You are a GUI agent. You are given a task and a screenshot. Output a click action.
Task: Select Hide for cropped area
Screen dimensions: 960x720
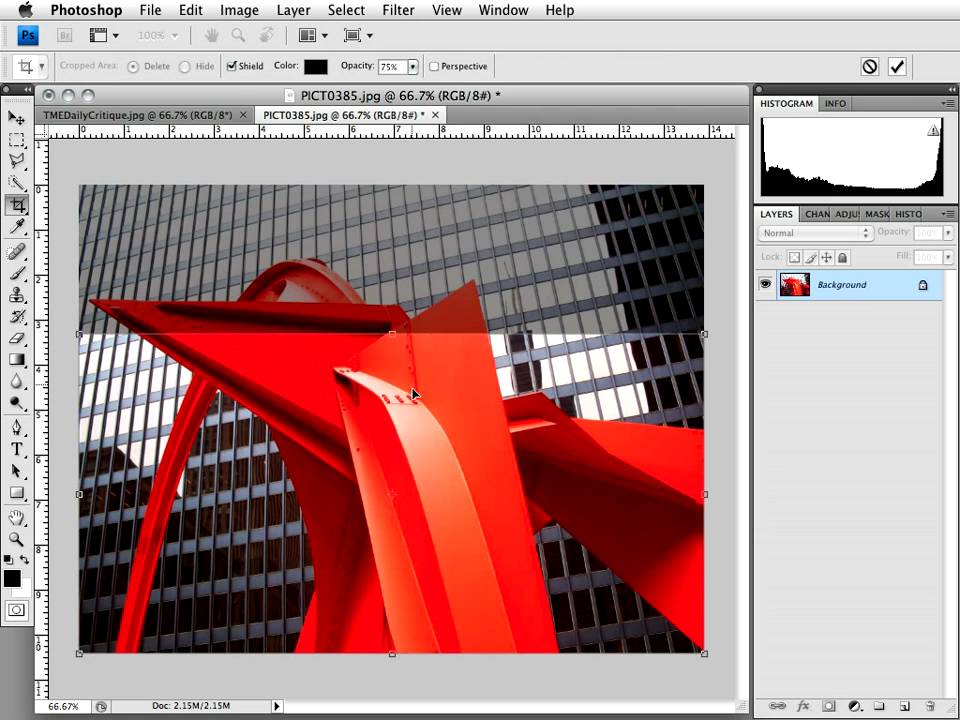tap(185, 67)
